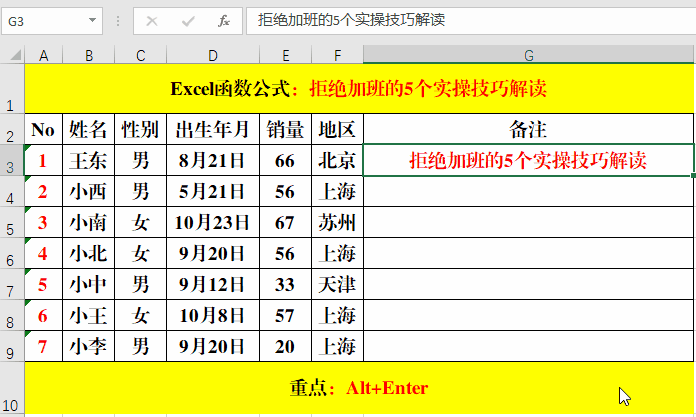Click the '销量' header cell
This screenshot has height=417, width=696.
click(285, 129)
